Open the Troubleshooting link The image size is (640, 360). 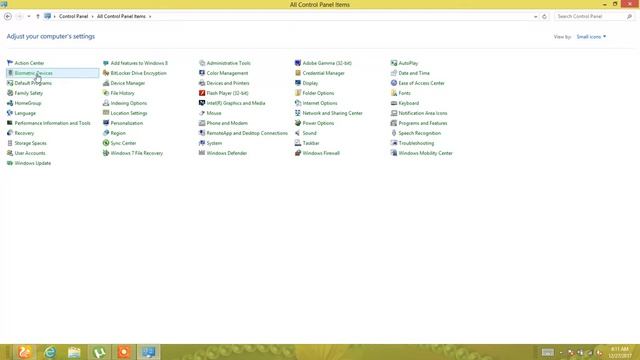pyautogui.click(x=416, y=143)
